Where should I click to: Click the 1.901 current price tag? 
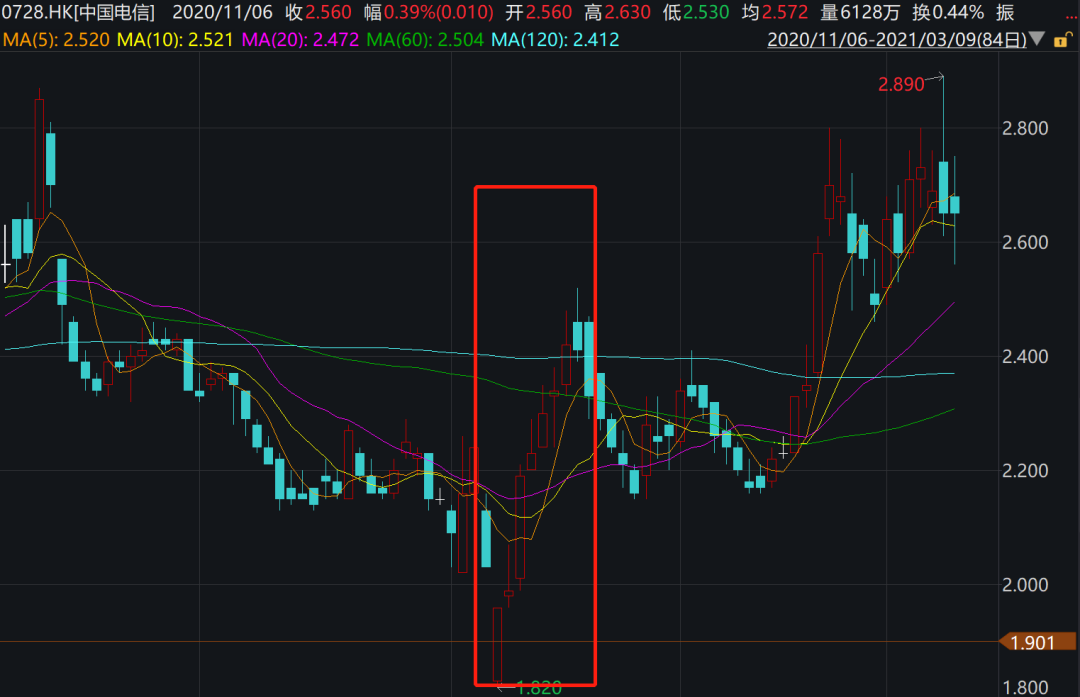[1037, 643]
